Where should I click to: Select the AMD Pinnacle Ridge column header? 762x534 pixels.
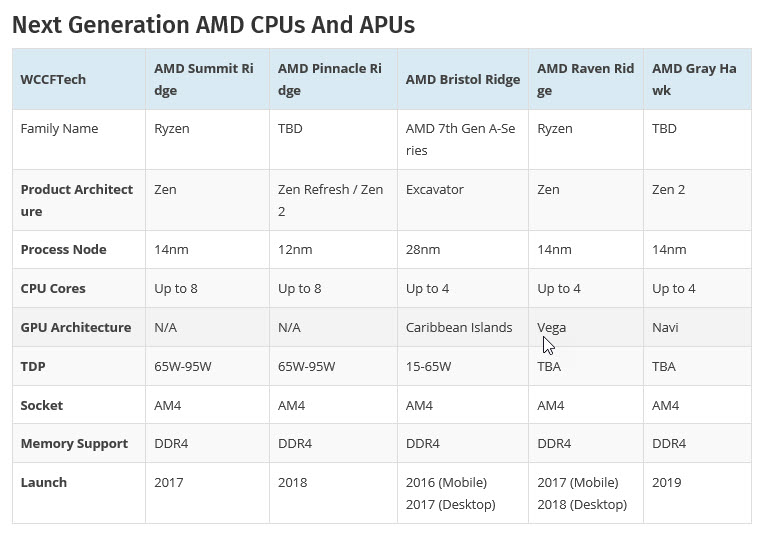329,79
